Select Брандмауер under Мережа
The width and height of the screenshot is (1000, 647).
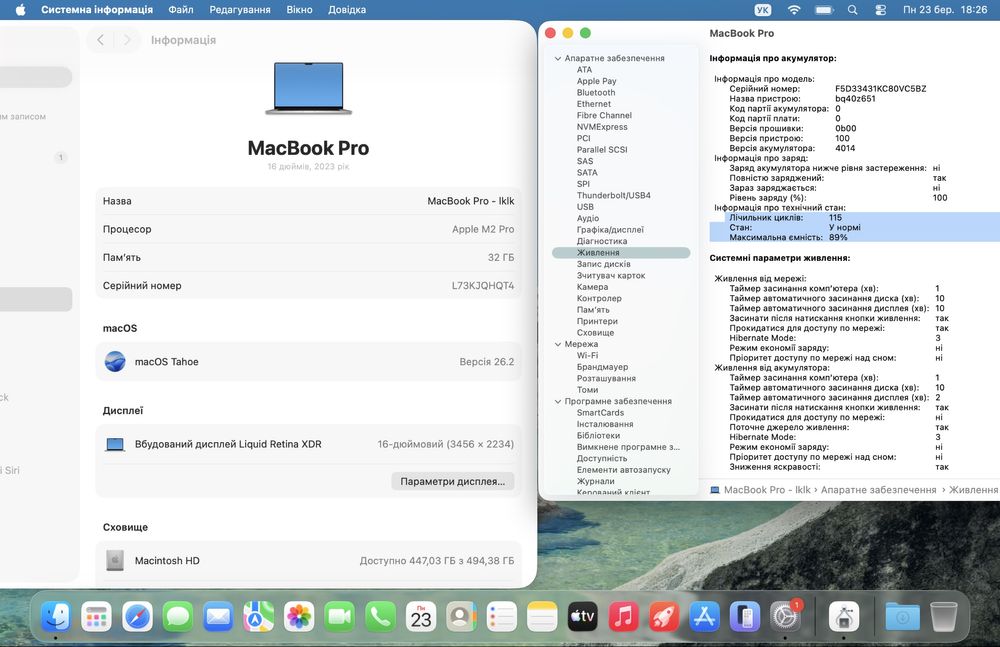click(602, 367)
